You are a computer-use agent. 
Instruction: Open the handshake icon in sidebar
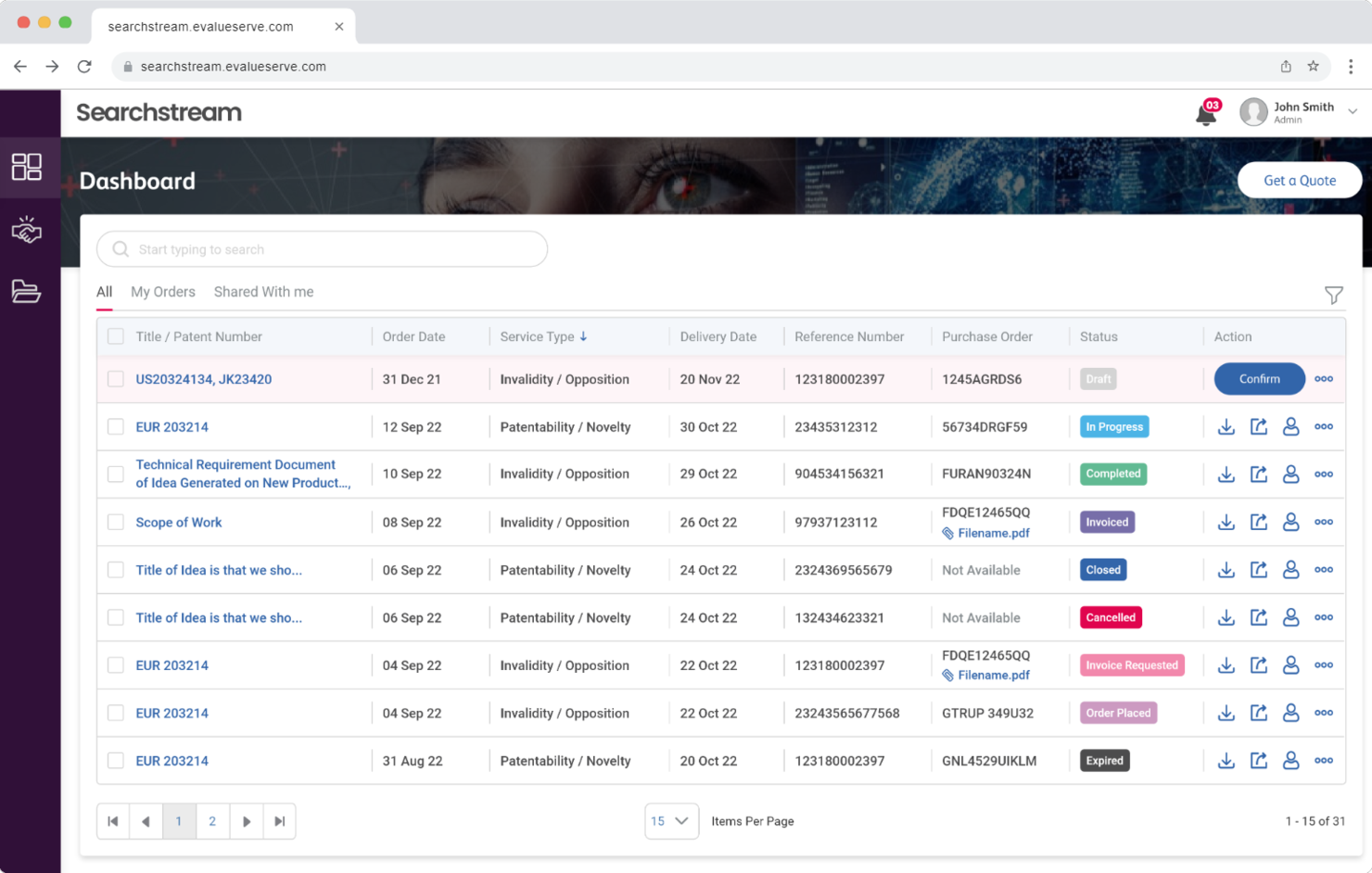click(x=26, y=229)
